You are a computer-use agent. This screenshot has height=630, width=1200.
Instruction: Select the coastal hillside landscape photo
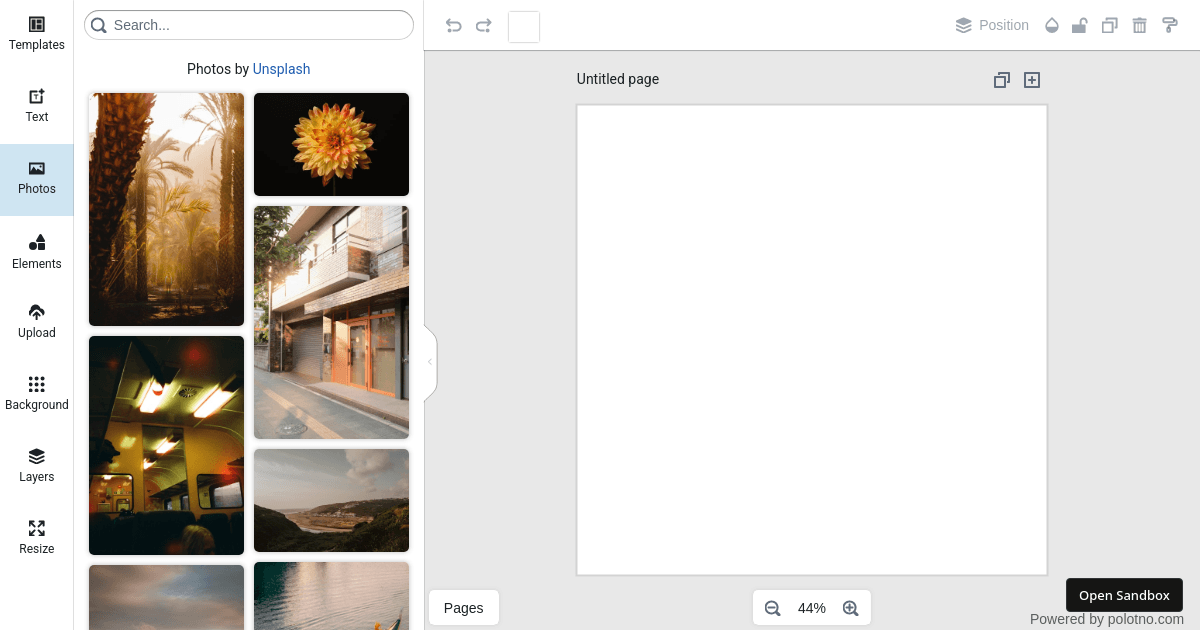tap(331, 500)
